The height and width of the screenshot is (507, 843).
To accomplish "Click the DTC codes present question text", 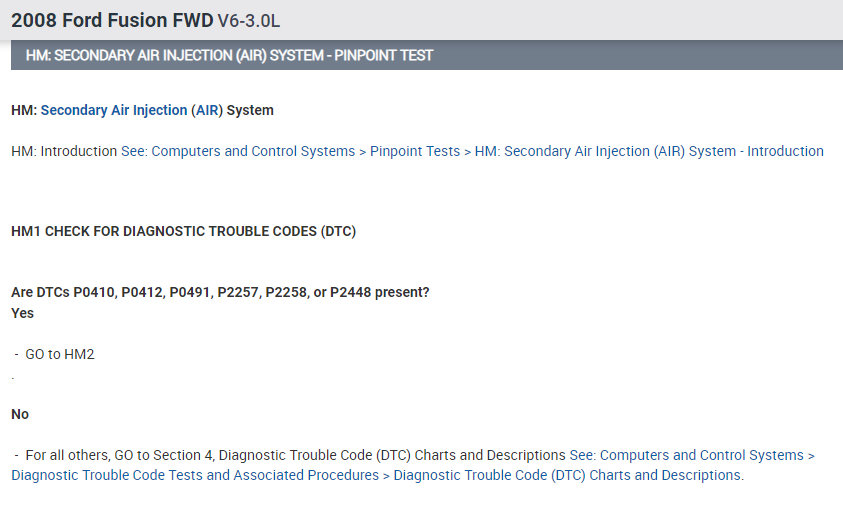I will [x=220, y=292].
